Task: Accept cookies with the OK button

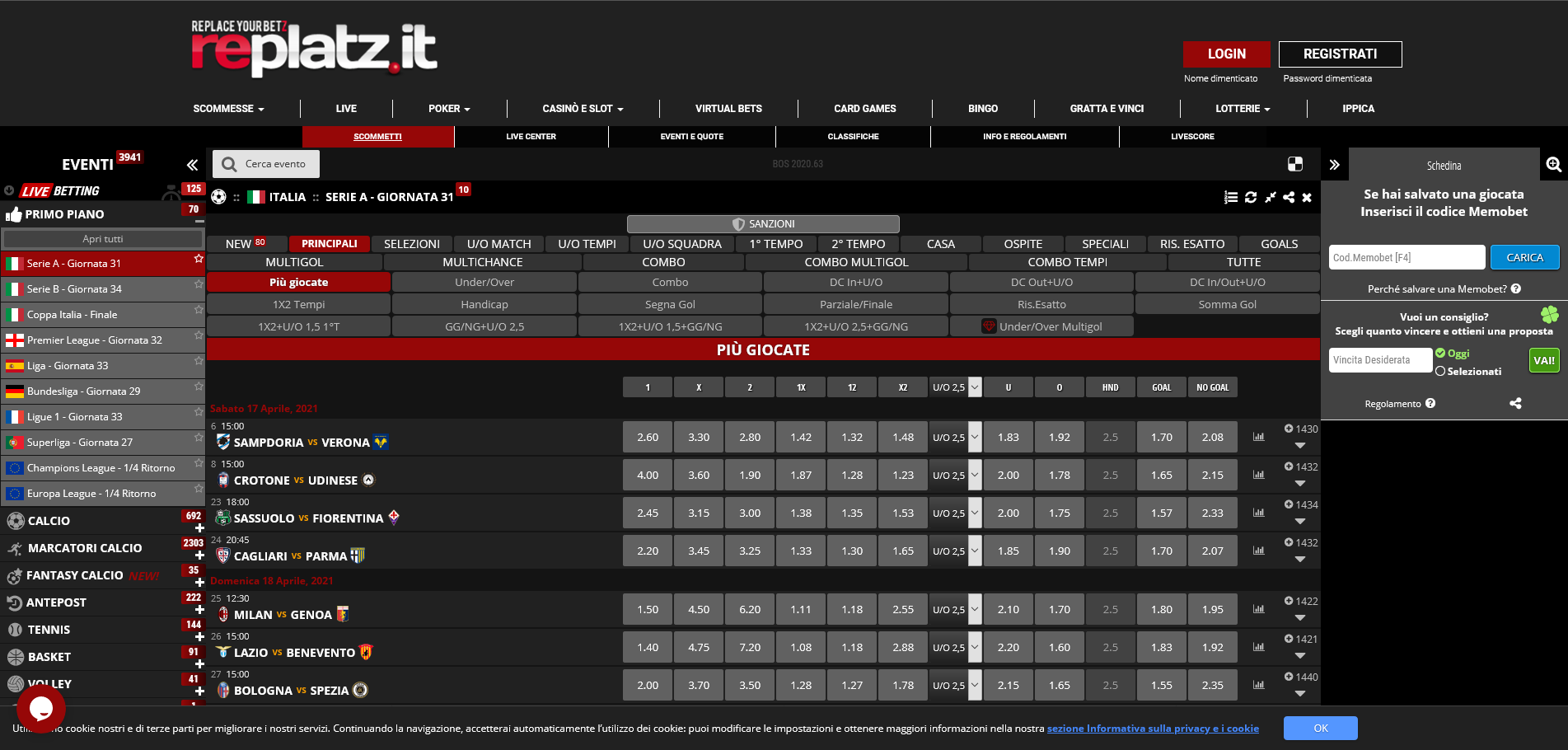Action: [x=1320, y=728]
